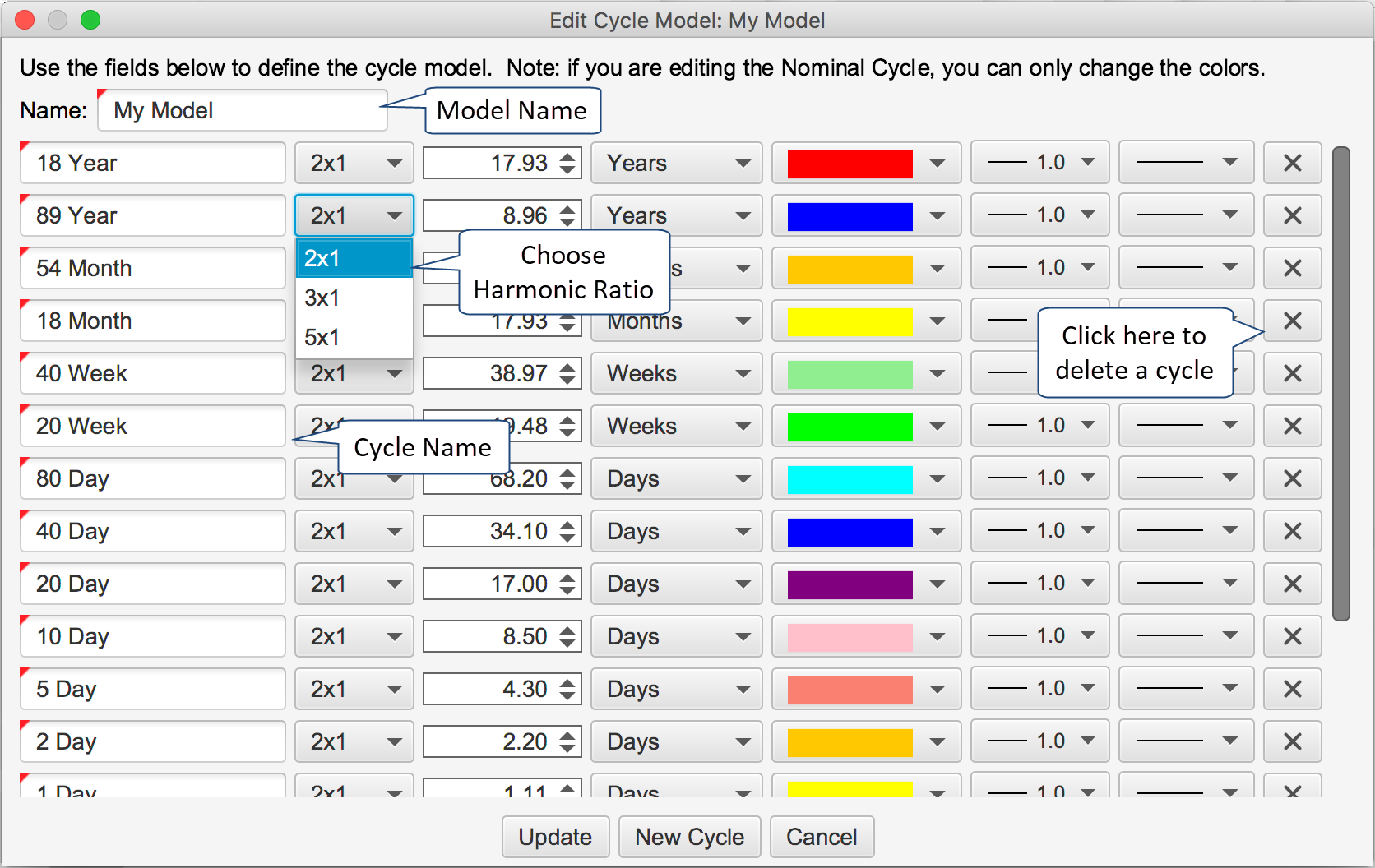The image size is (1375, 868).
Task: Open the red color swatch for 18 Year
Action: [x=866, y=163]
